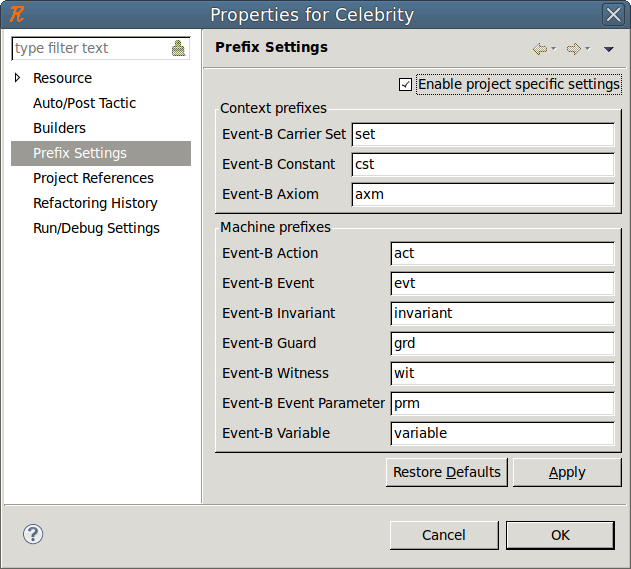Click the back navigation arrow icon
The height and width of the screenshot is (569, 631).
pos(540,48)
